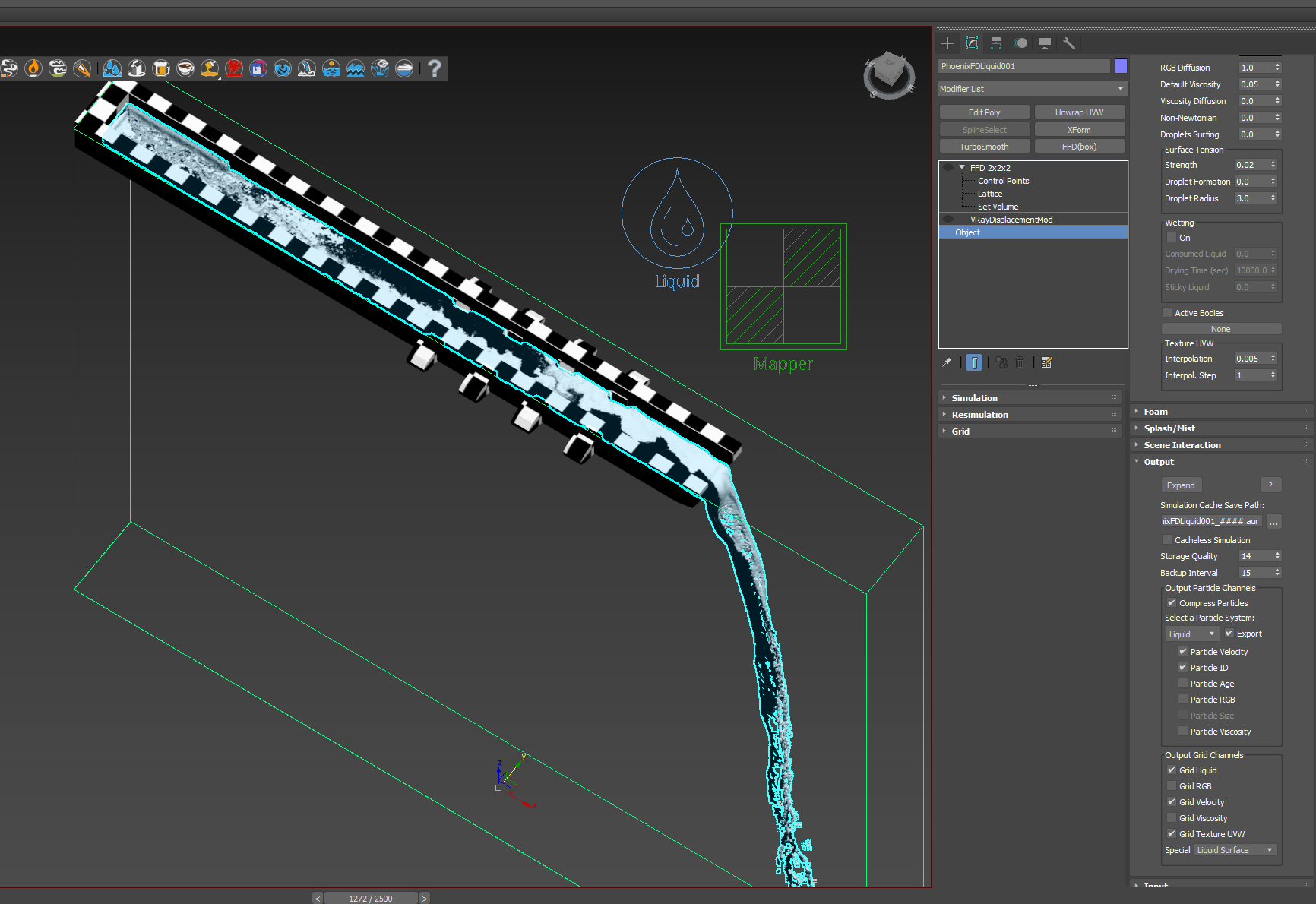The width and height of the screenshot is (1316, 904).
Task: Click the Phoenix large smoke preset icon
Action: pyautogui.click(x=58, y=68)
